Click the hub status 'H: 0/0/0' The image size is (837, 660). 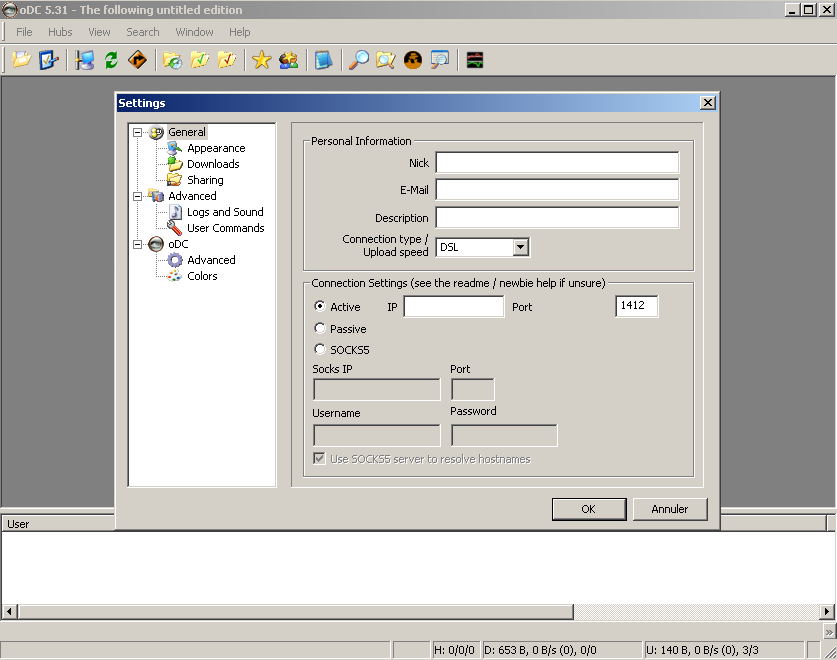(x=454, y=650)
